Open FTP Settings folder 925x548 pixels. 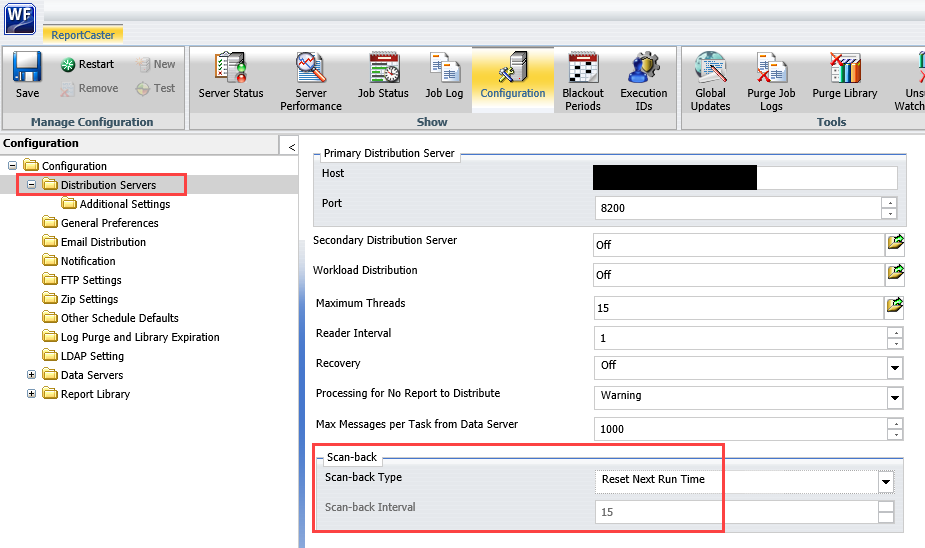click(x=91, y=280)
